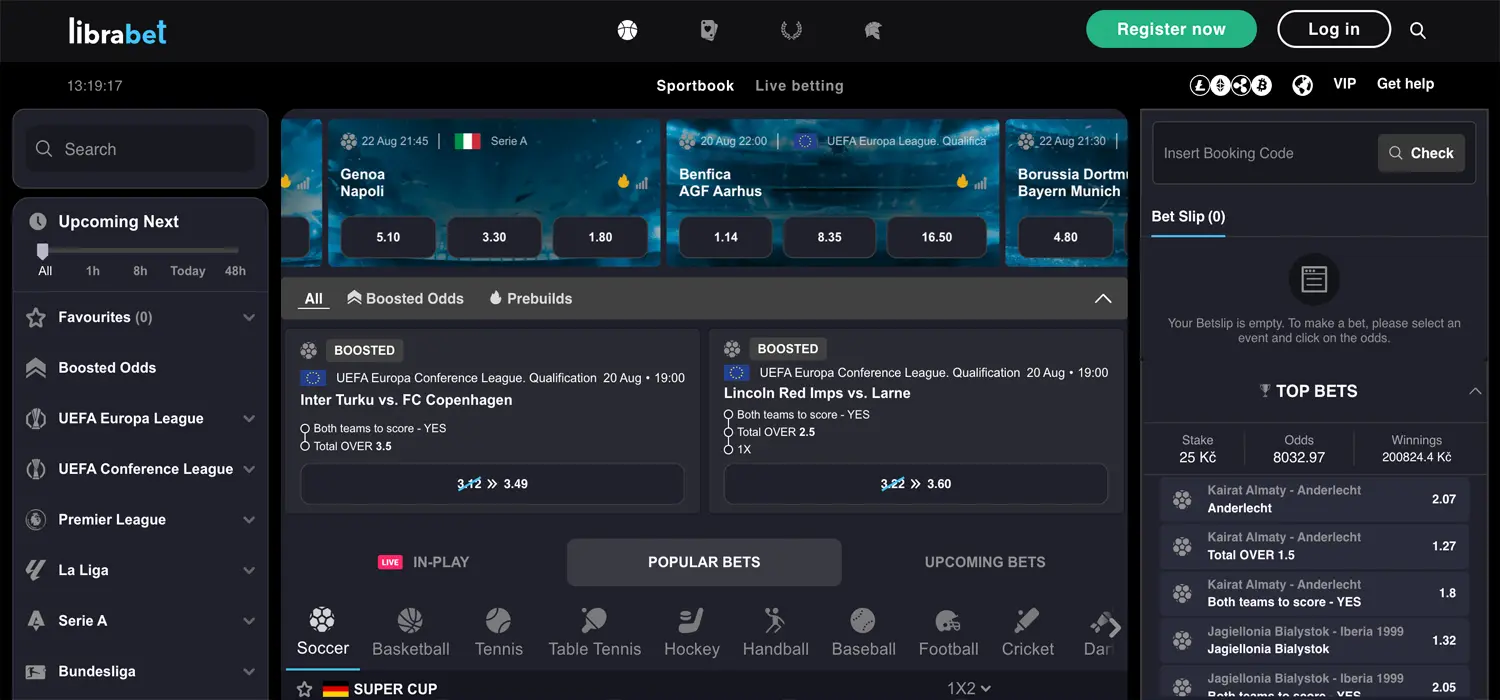The image size is (1500, 700).
Task: Set the time slider to 8h
Action: point(140,271)
